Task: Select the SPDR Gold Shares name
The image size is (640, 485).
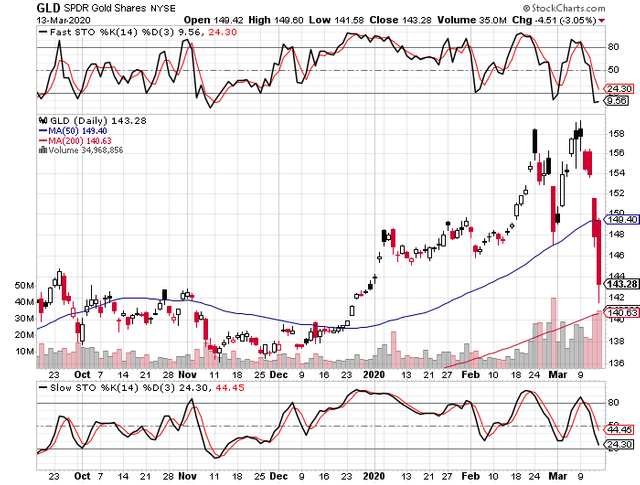Action: click(x=104, y=8)
